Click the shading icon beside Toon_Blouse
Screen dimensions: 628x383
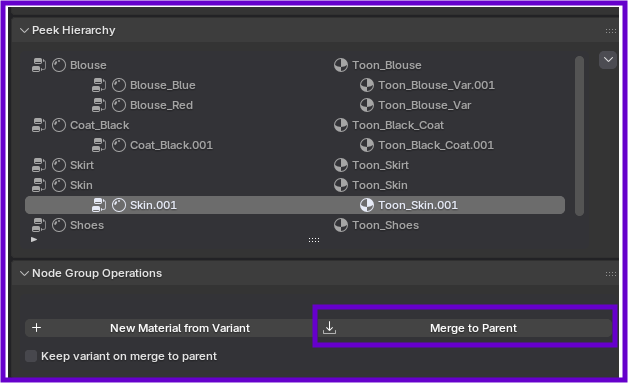(341, 65)
